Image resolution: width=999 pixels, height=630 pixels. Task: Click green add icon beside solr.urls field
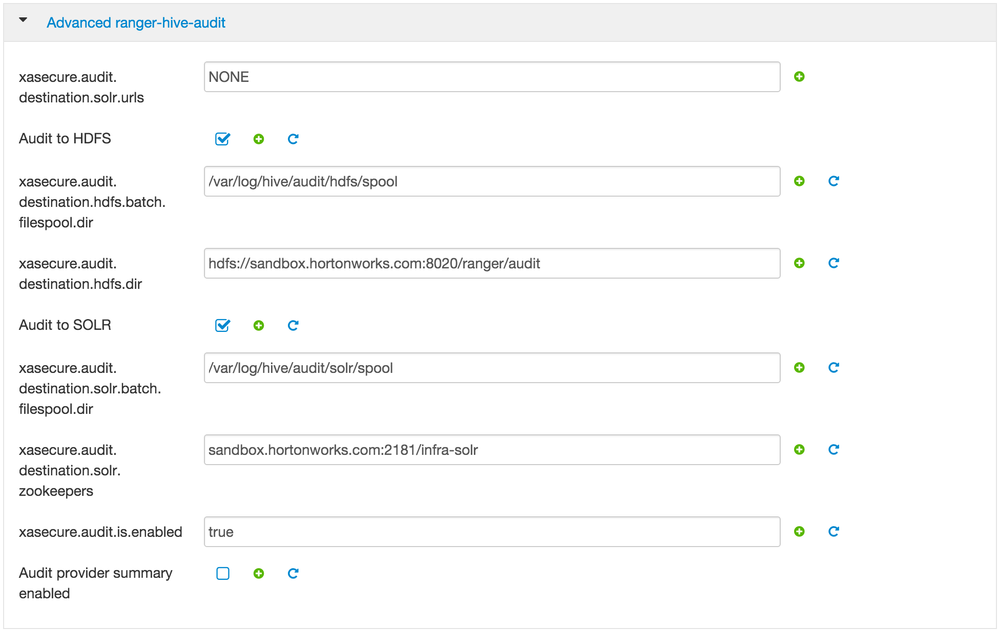[x=799, y=77]
